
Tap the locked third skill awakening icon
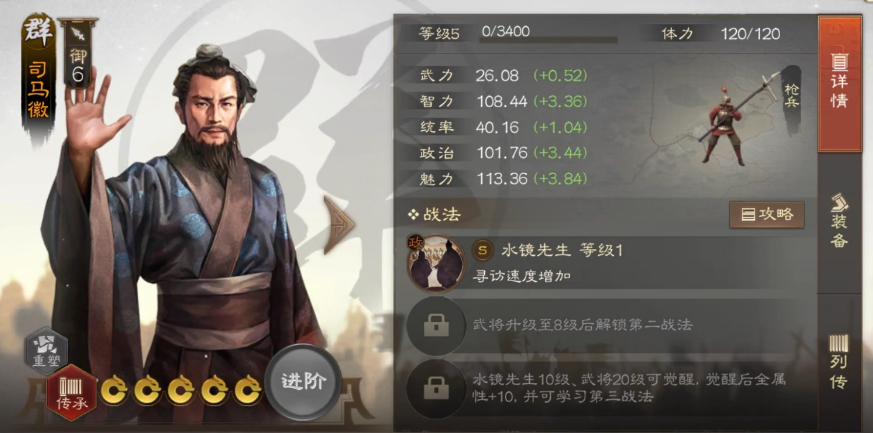click(x=436, y=388)
